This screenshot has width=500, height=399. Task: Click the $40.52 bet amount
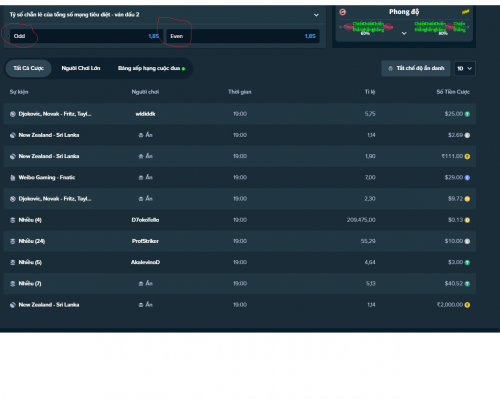pos(454,284)
